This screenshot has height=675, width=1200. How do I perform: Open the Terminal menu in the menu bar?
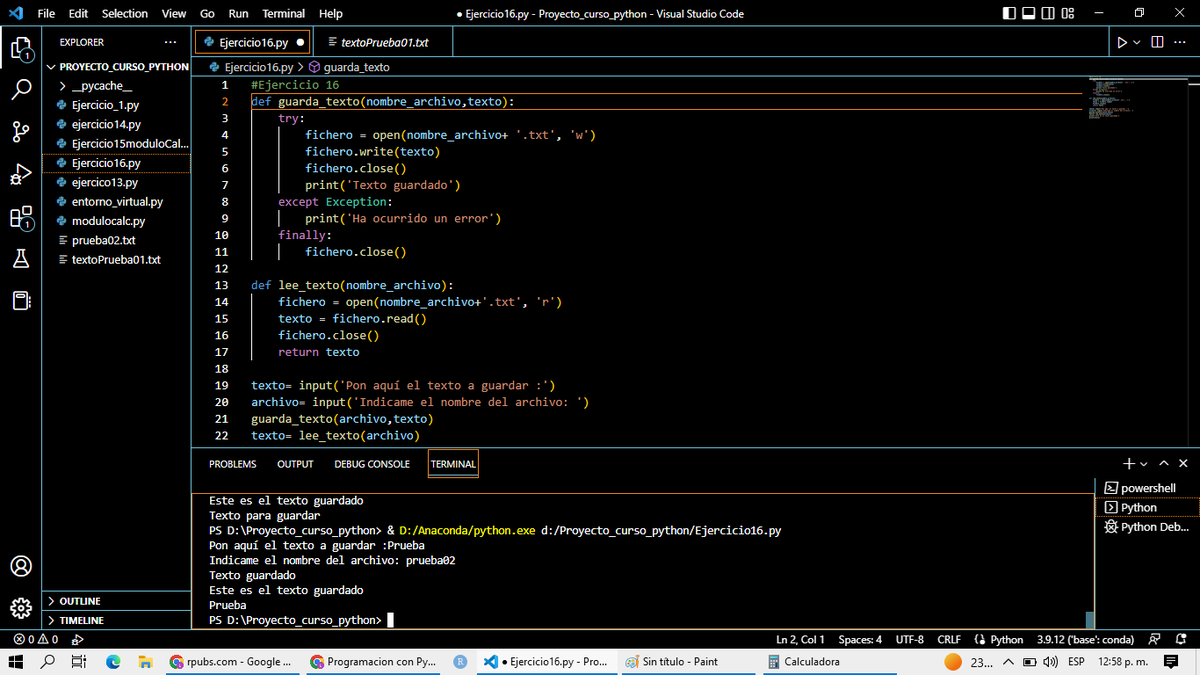point(282,13)
